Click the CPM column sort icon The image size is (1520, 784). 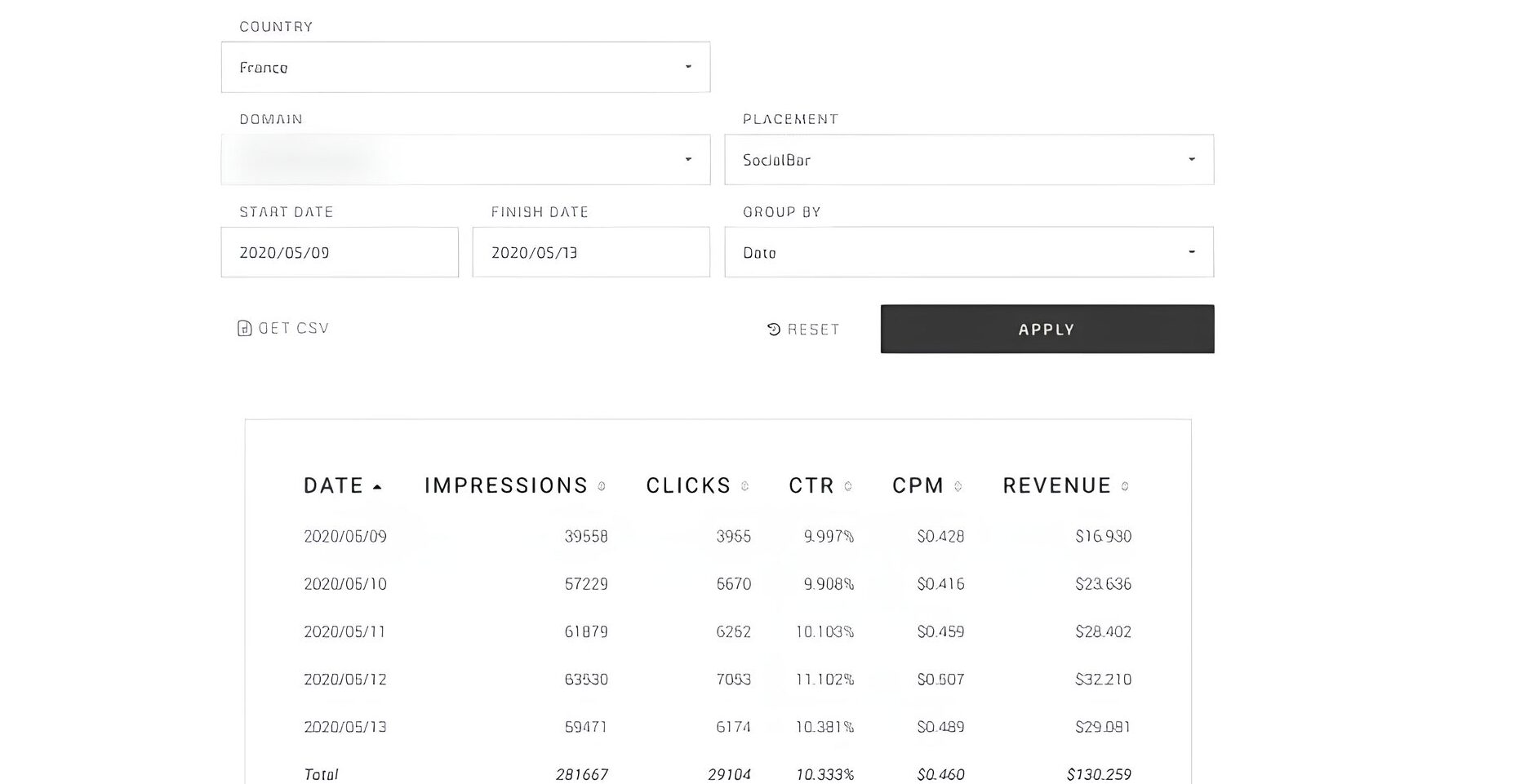point(958,486)
